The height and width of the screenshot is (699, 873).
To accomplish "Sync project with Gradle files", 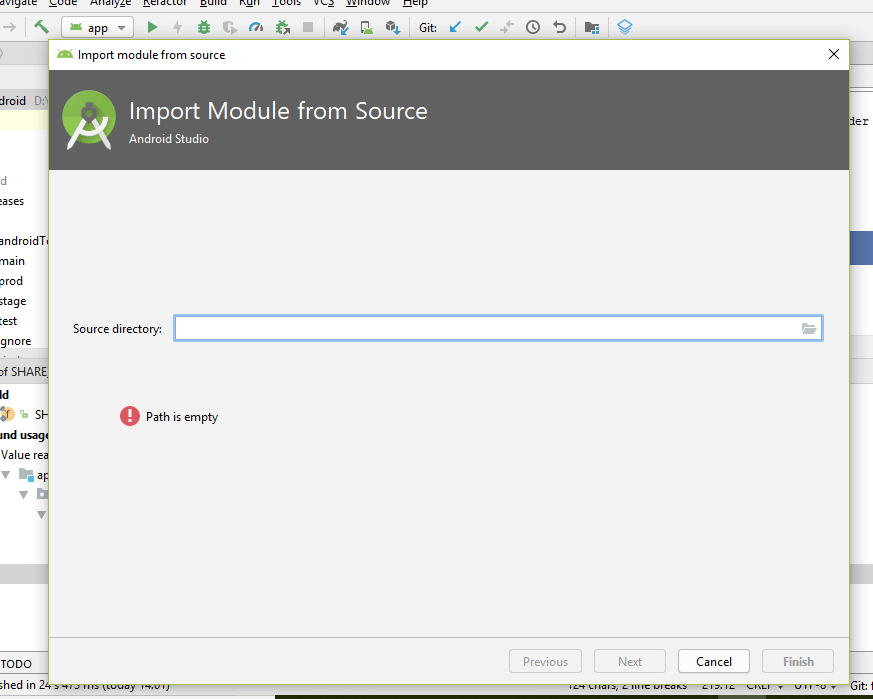I will coord(340,27).
